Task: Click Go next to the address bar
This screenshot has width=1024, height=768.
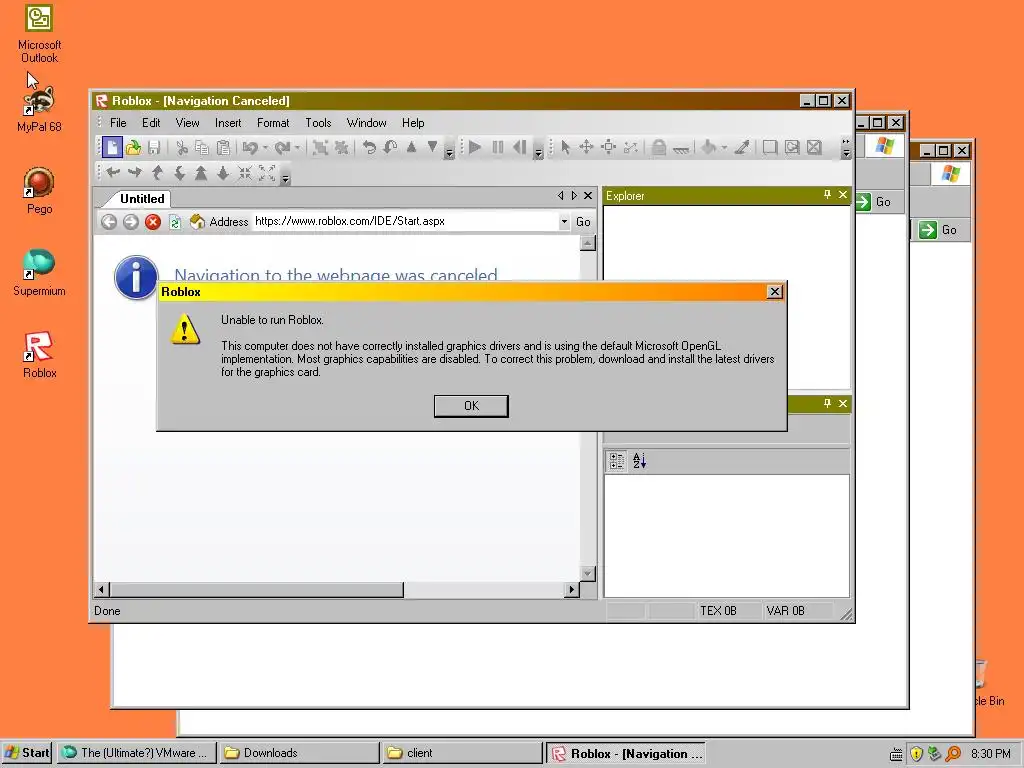Action: pyautogui.click(x=583, y=222)
